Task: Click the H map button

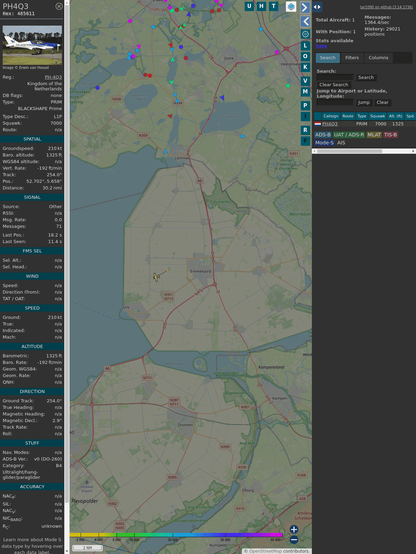Action: click(262, 6)
